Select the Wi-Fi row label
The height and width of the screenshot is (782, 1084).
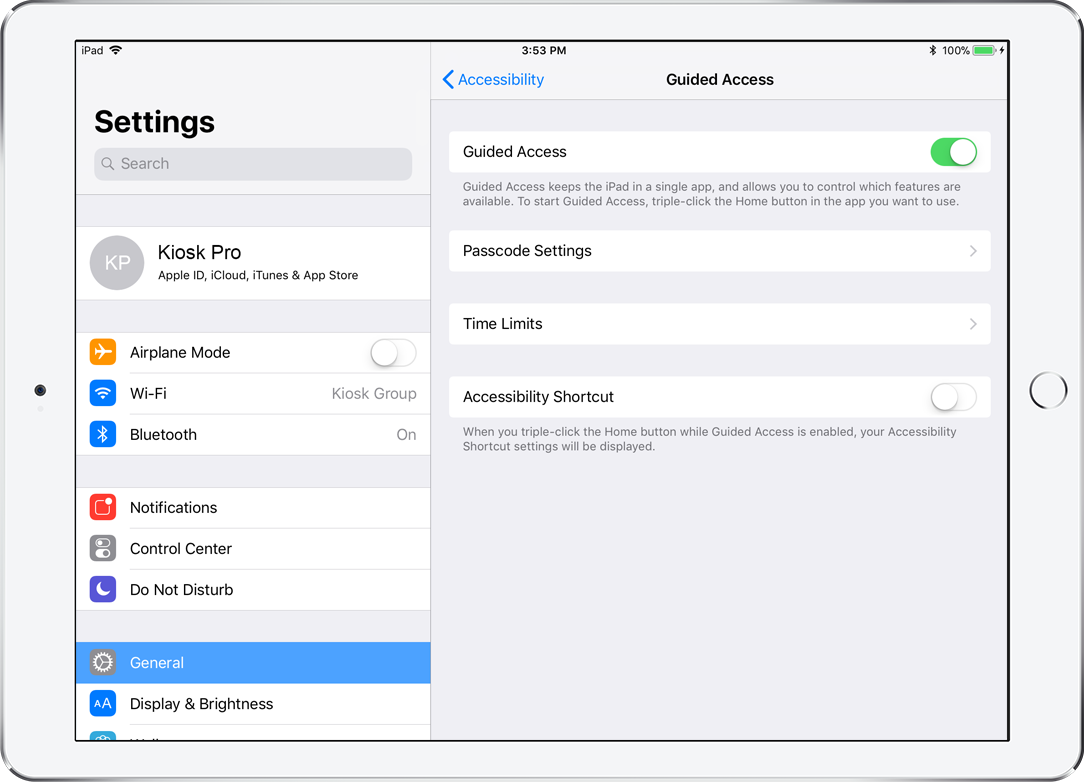tap(148, 393)
